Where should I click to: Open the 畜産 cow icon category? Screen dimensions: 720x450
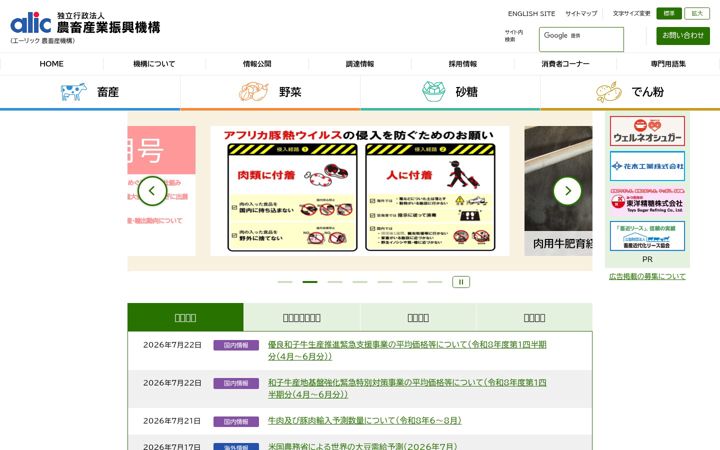tap(90, 92)
